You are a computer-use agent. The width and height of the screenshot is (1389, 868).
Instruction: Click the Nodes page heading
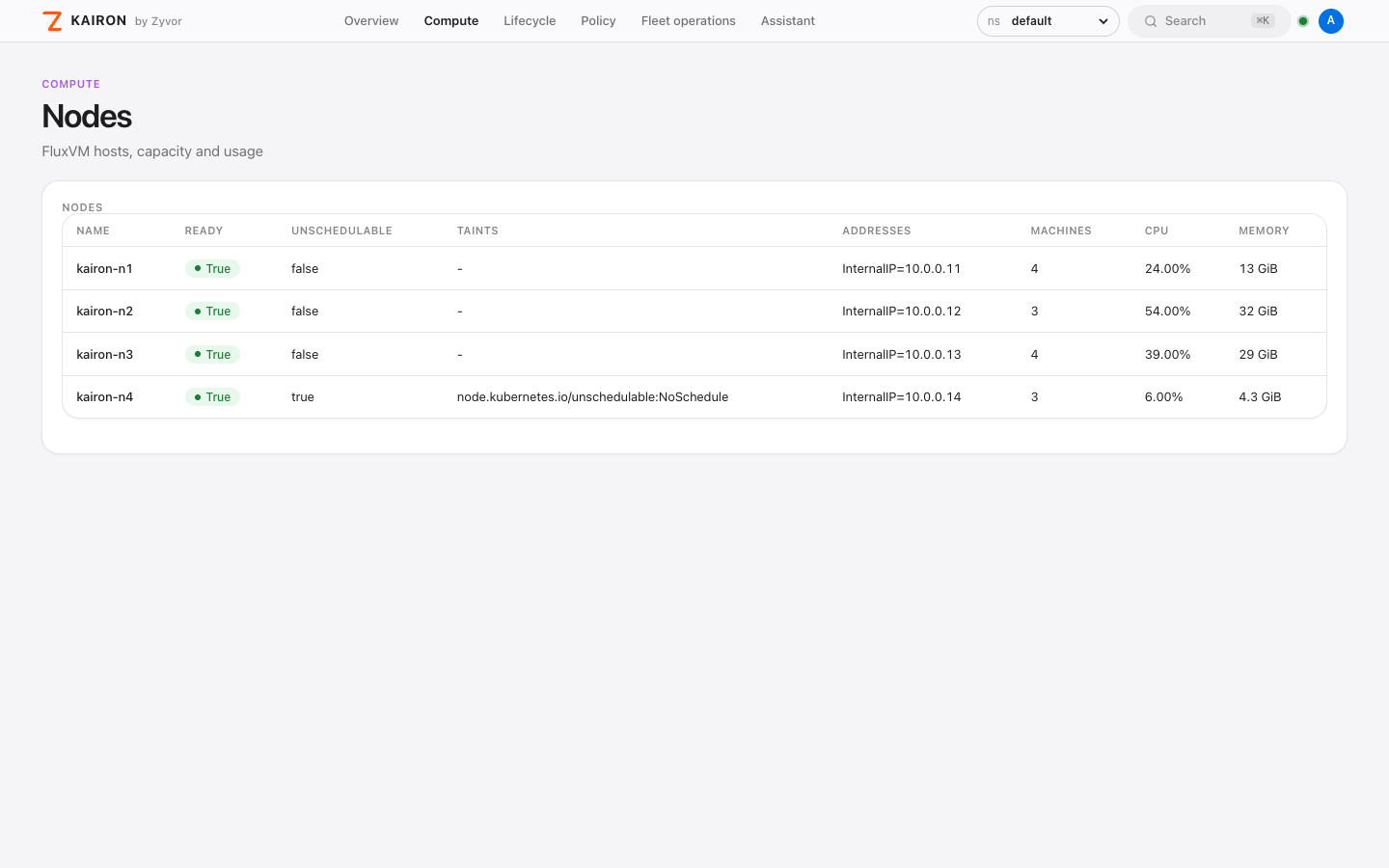87,116
